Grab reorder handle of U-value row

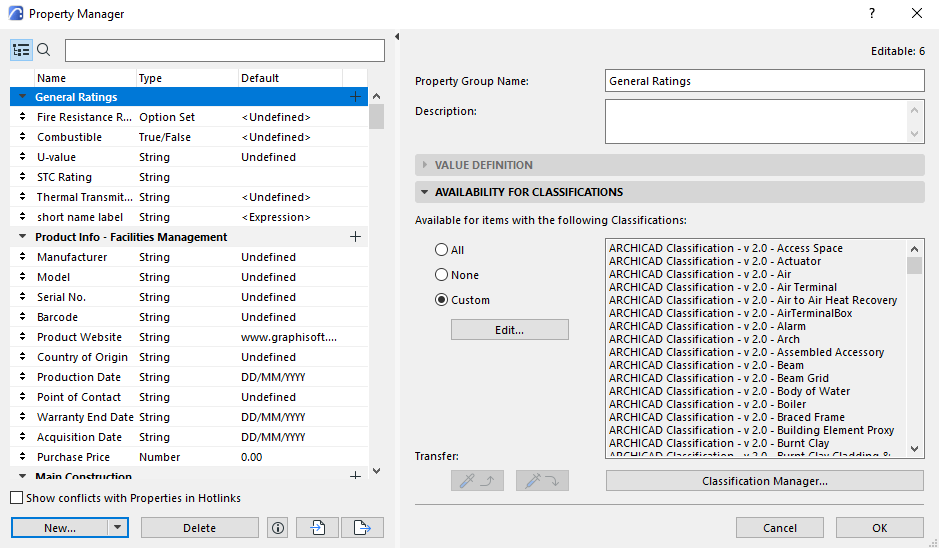point(22,157)
